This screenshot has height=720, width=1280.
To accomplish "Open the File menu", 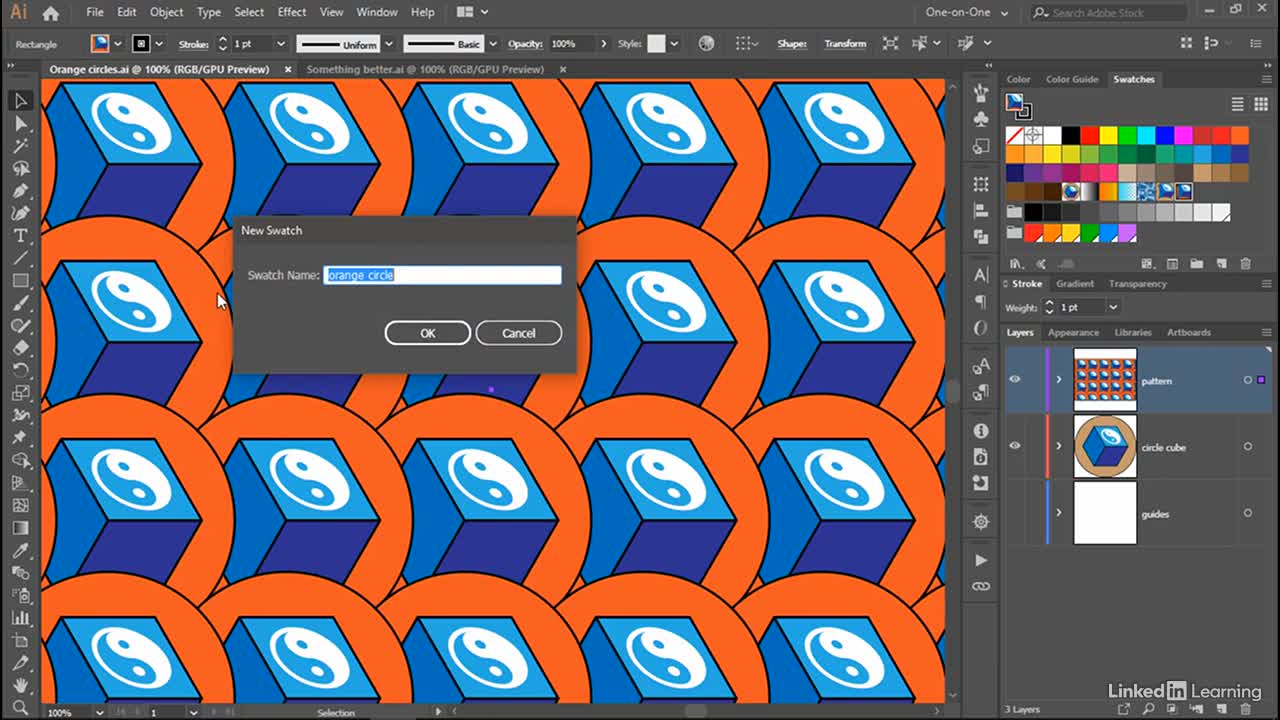I will [95, 12].
